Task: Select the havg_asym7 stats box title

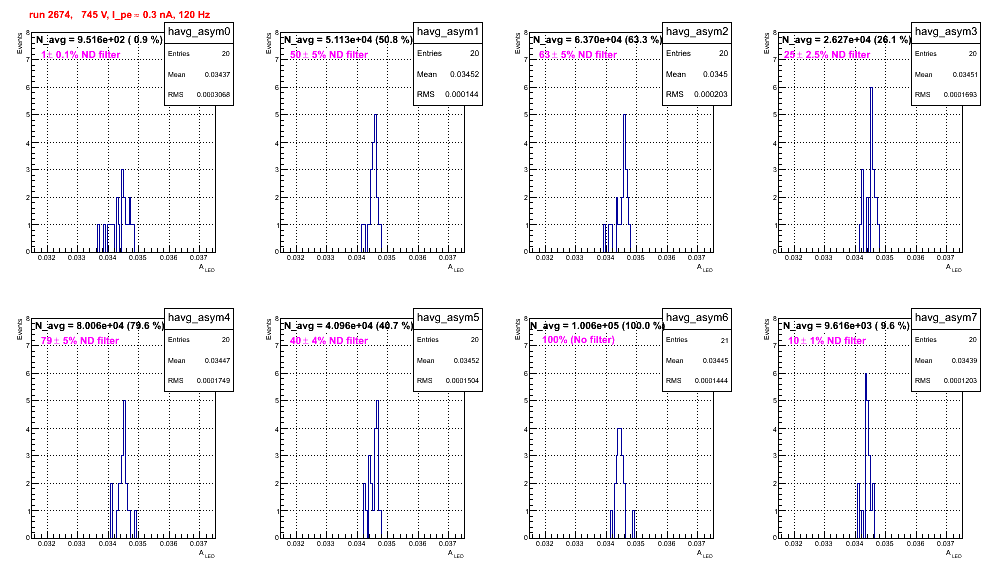Action: click(946, 318)
